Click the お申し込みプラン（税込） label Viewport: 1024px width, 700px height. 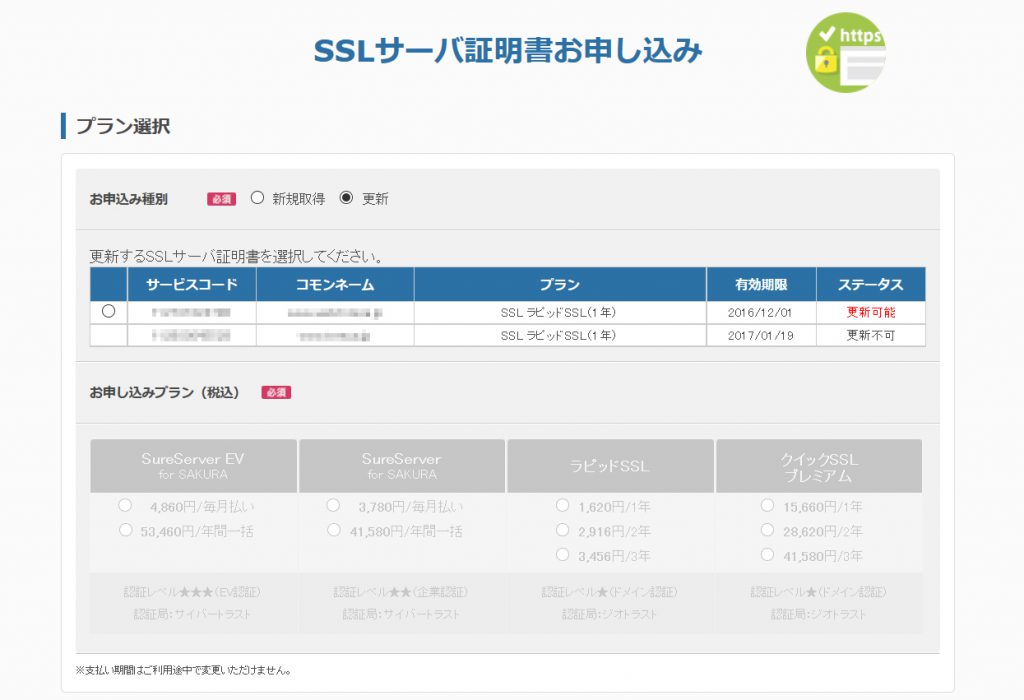[165, 392]
